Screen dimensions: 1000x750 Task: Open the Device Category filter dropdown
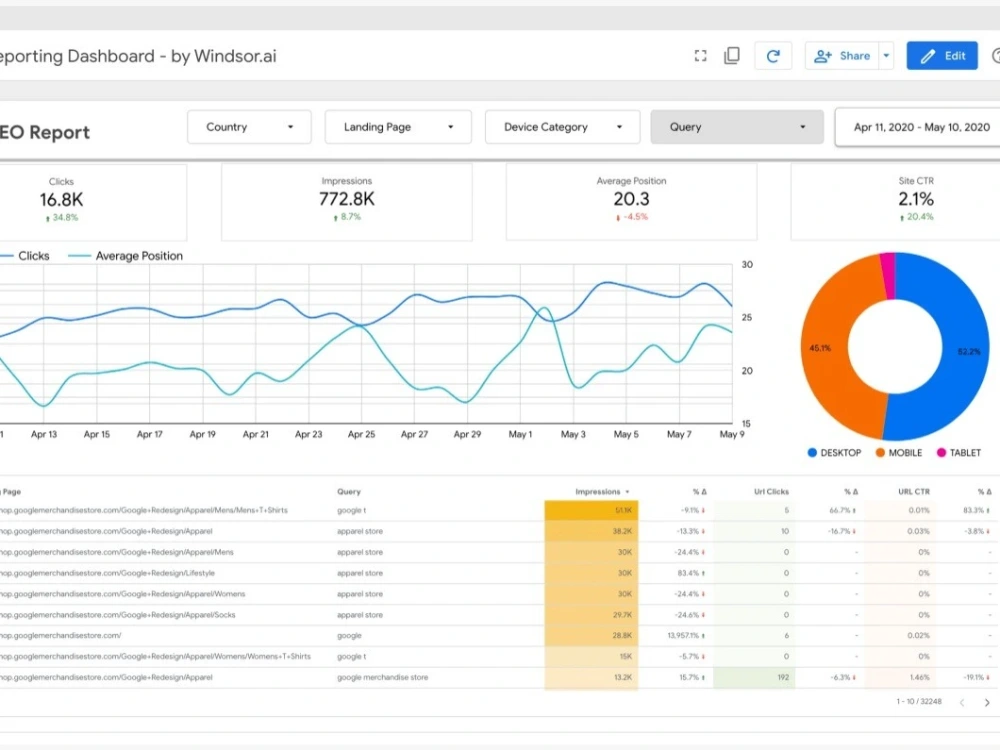[562, 127]
